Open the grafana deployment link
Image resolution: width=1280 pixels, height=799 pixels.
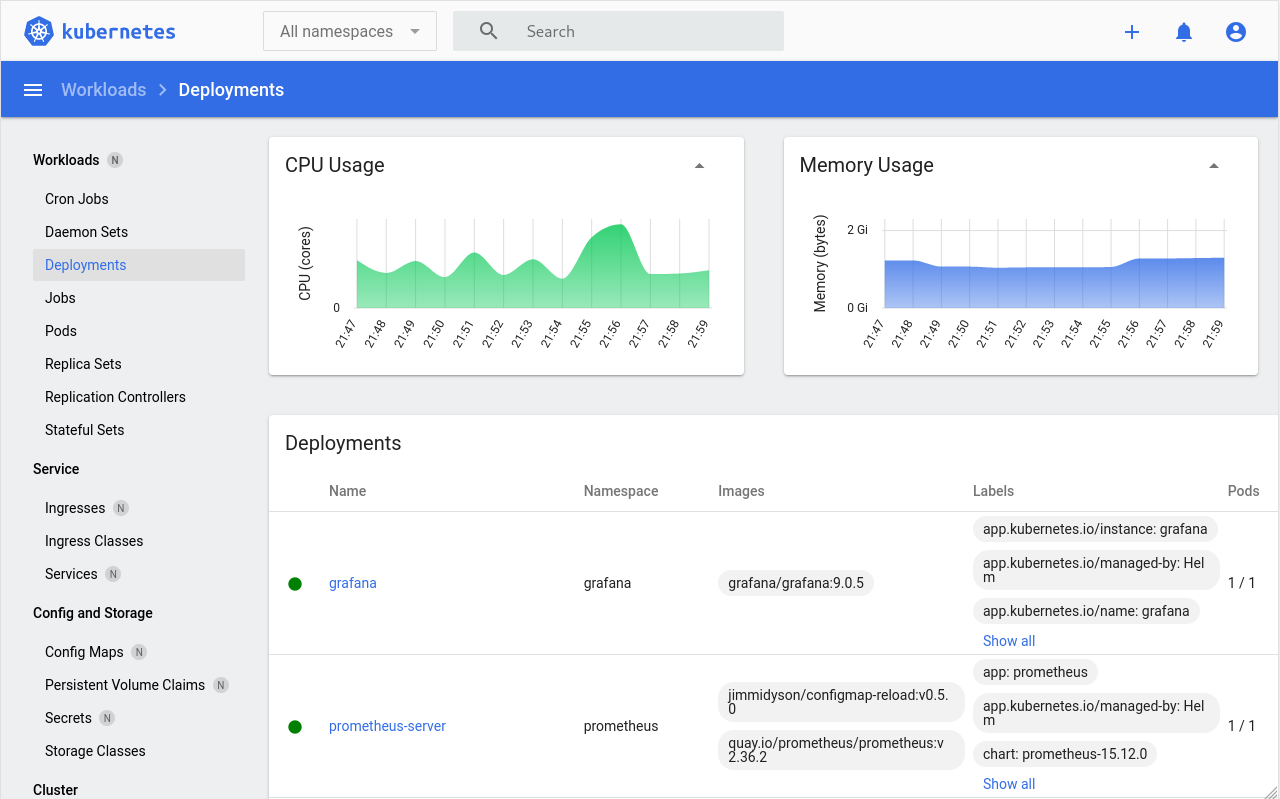[x=353, y=583]
